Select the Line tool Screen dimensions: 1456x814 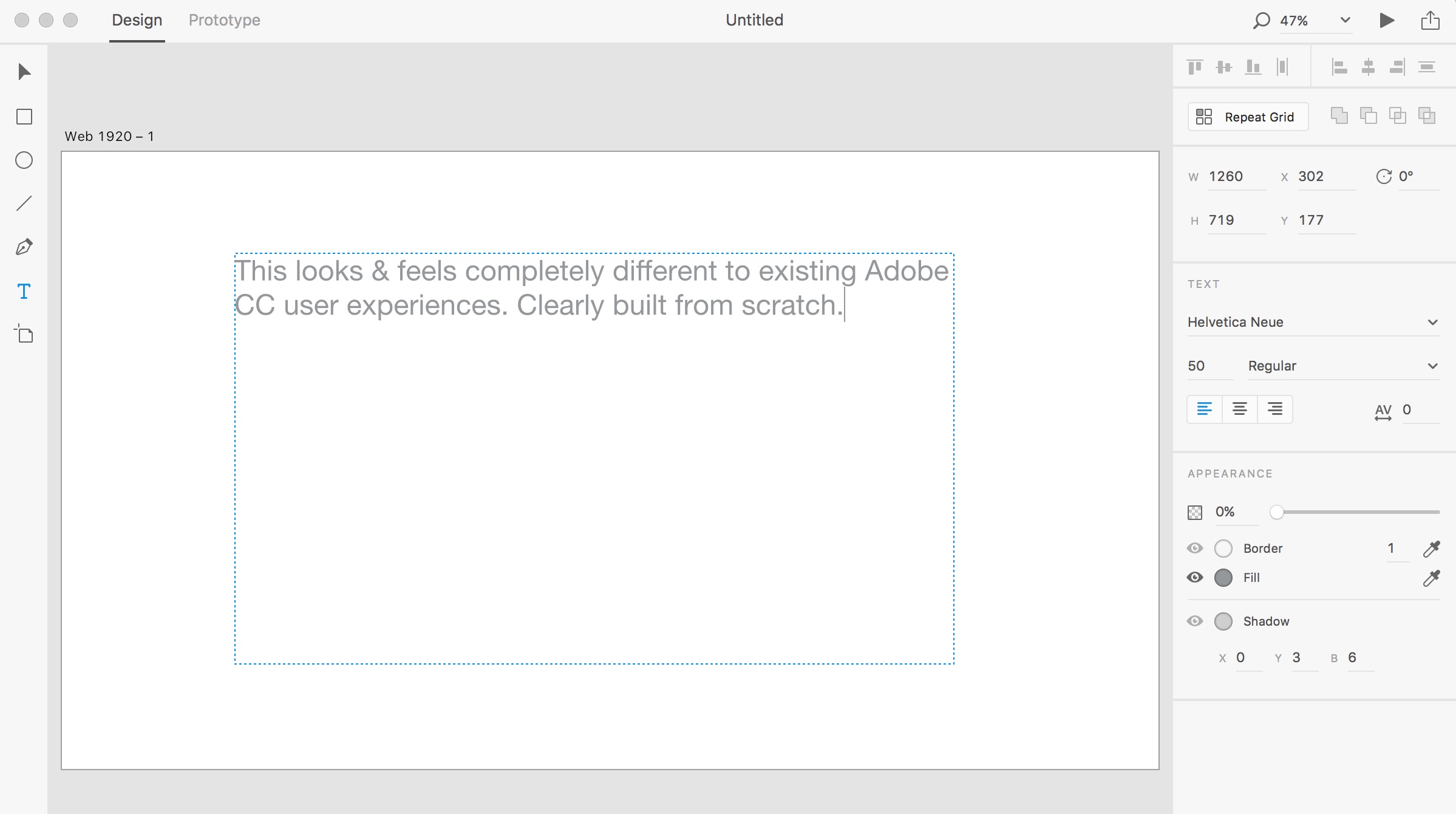tap(24, 203)
